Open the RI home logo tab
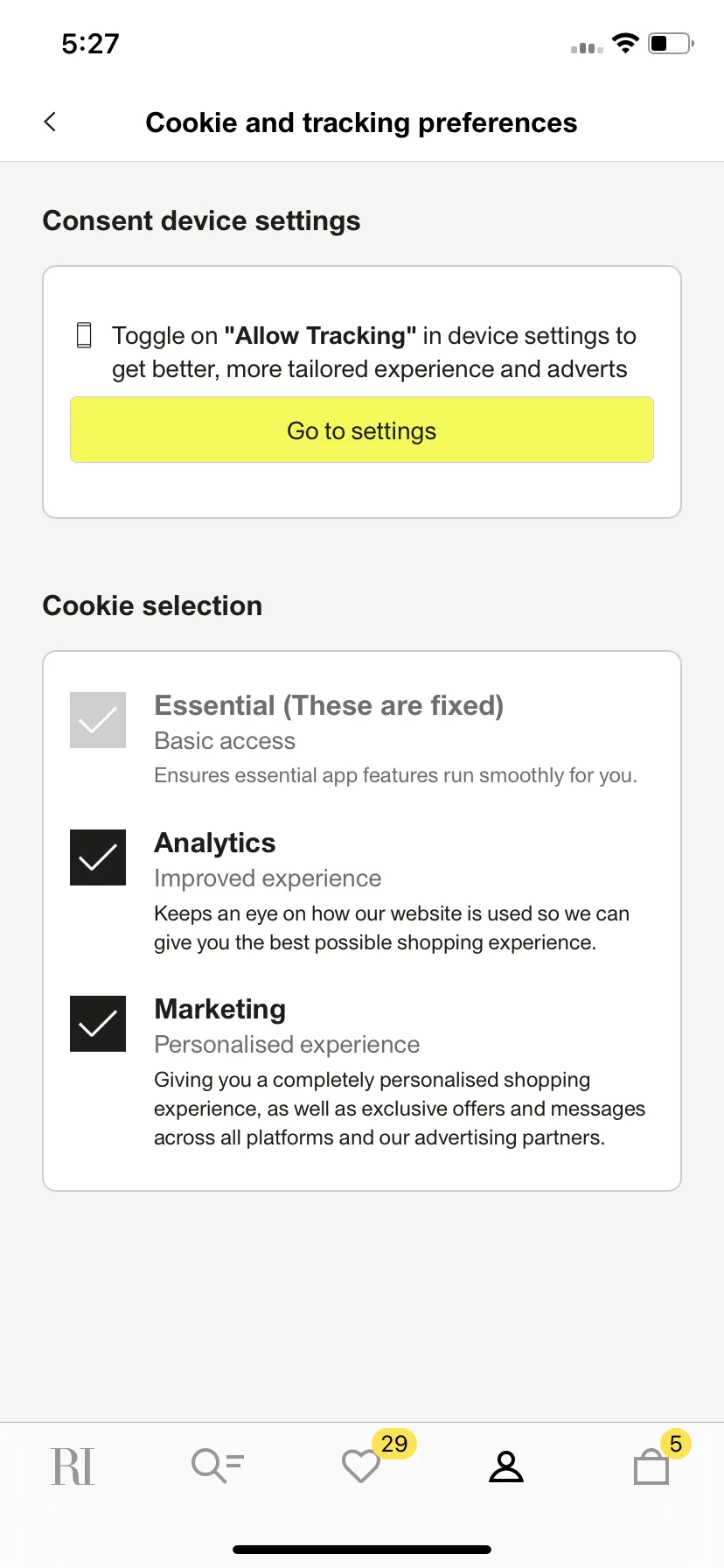 click(x=73, y=1466)
